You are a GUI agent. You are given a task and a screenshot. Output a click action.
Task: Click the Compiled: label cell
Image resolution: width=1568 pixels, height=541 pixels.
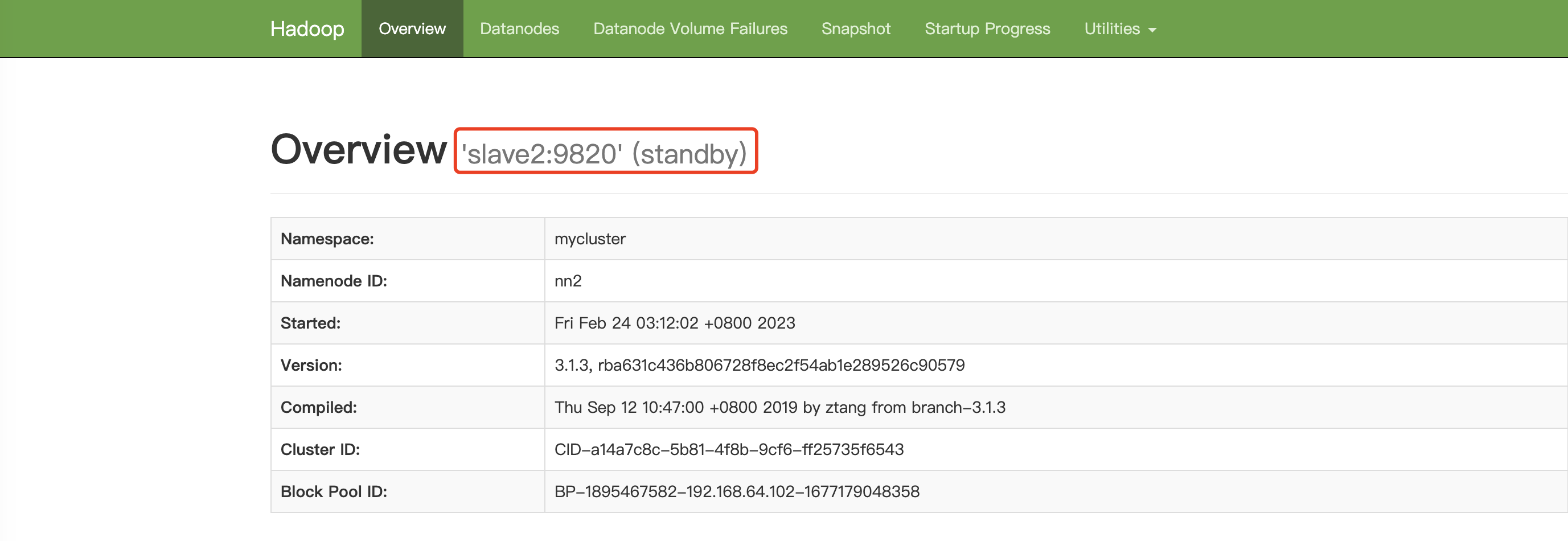coord(407,407)
